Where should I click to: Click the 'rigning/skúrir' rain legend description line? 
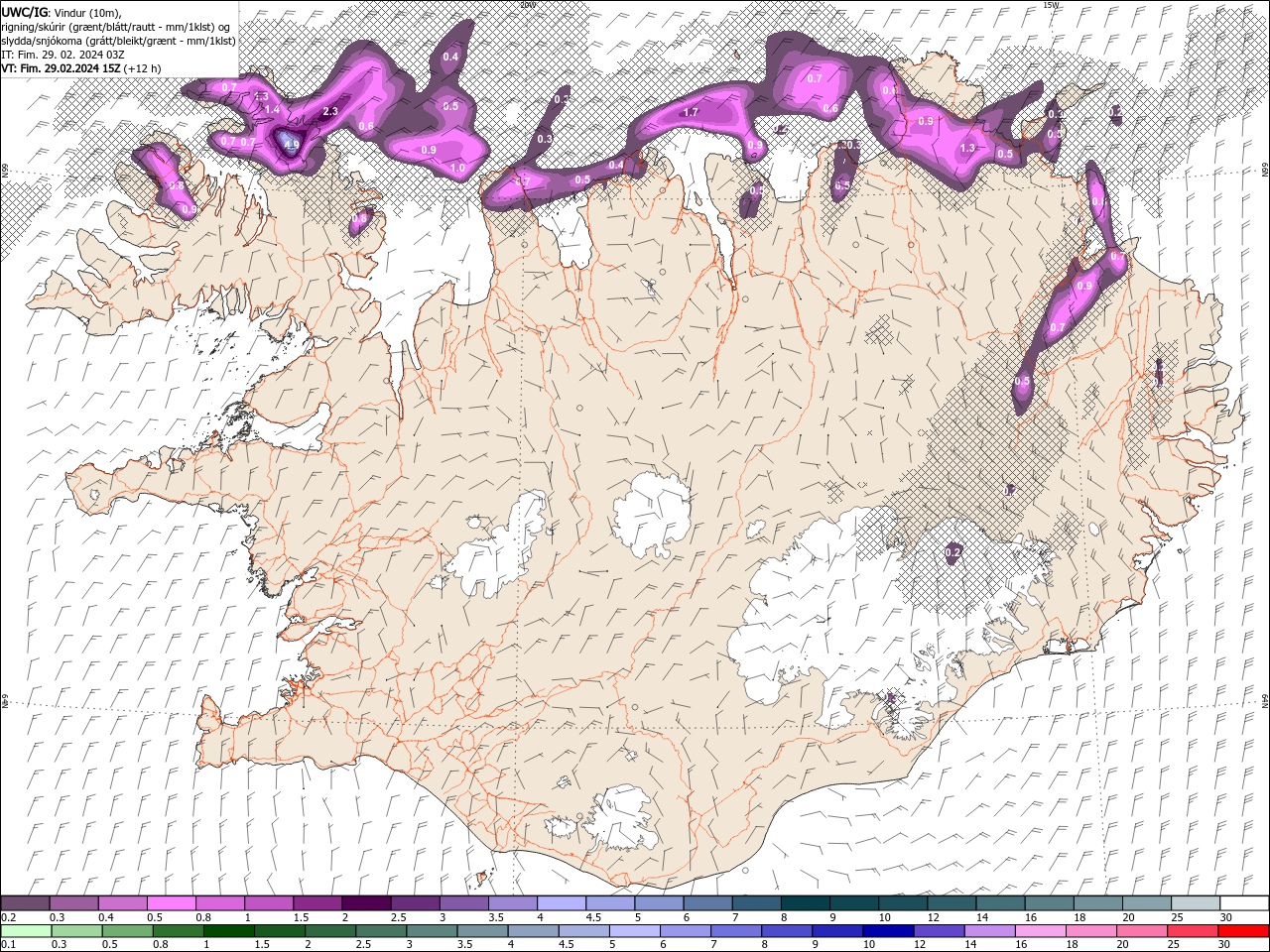coord(118,27)
